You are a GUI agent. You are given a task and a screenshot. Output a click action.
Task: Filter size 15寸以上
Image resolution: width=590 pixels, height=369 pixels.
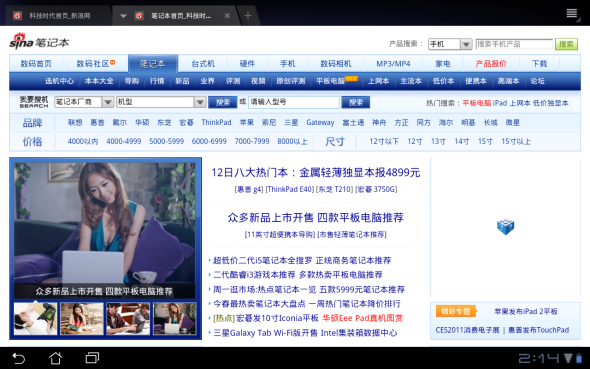(x=516, y=141)
